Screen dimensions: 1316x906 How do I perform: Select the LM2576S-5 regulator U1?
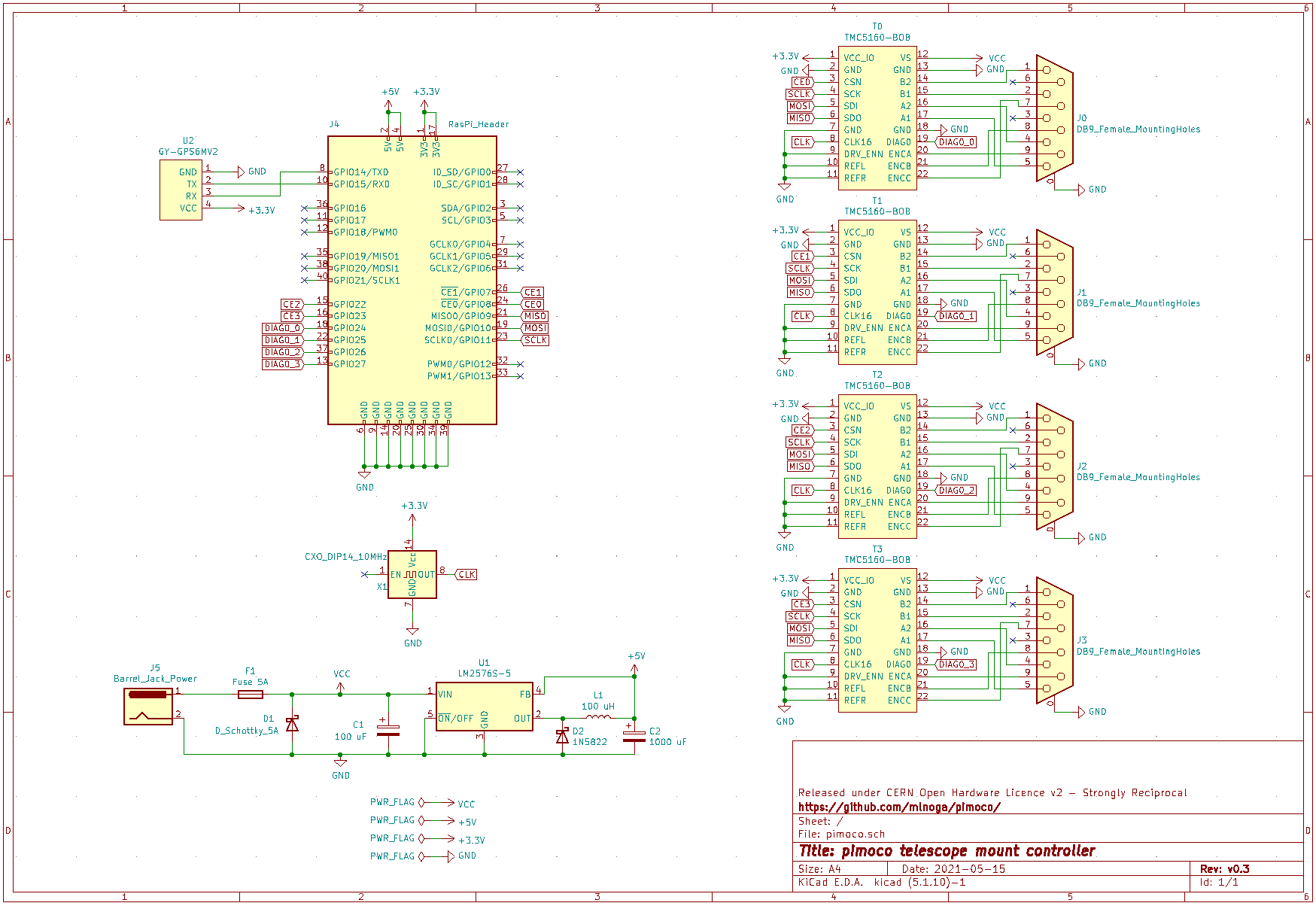[x=484, y=706]
